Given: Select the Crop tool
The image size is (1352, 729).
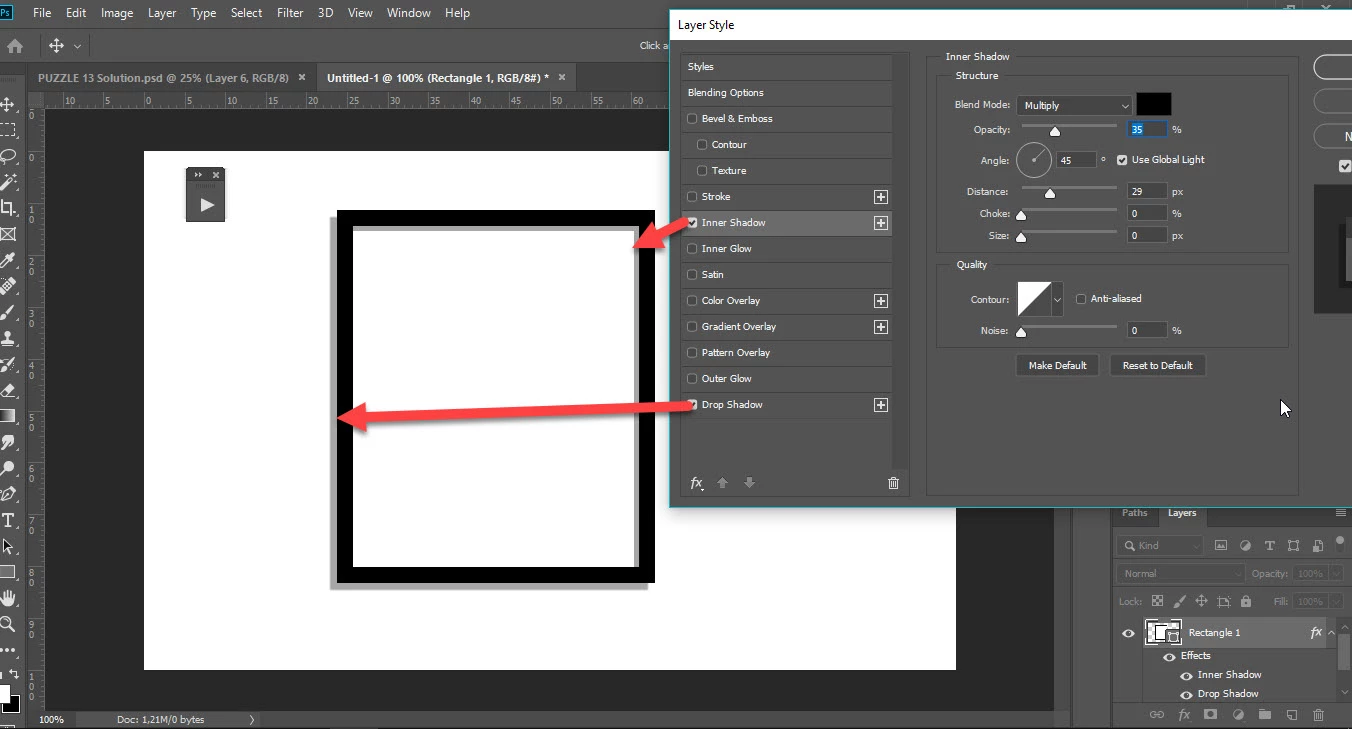Looking at the screenshot, I should 7,208.
